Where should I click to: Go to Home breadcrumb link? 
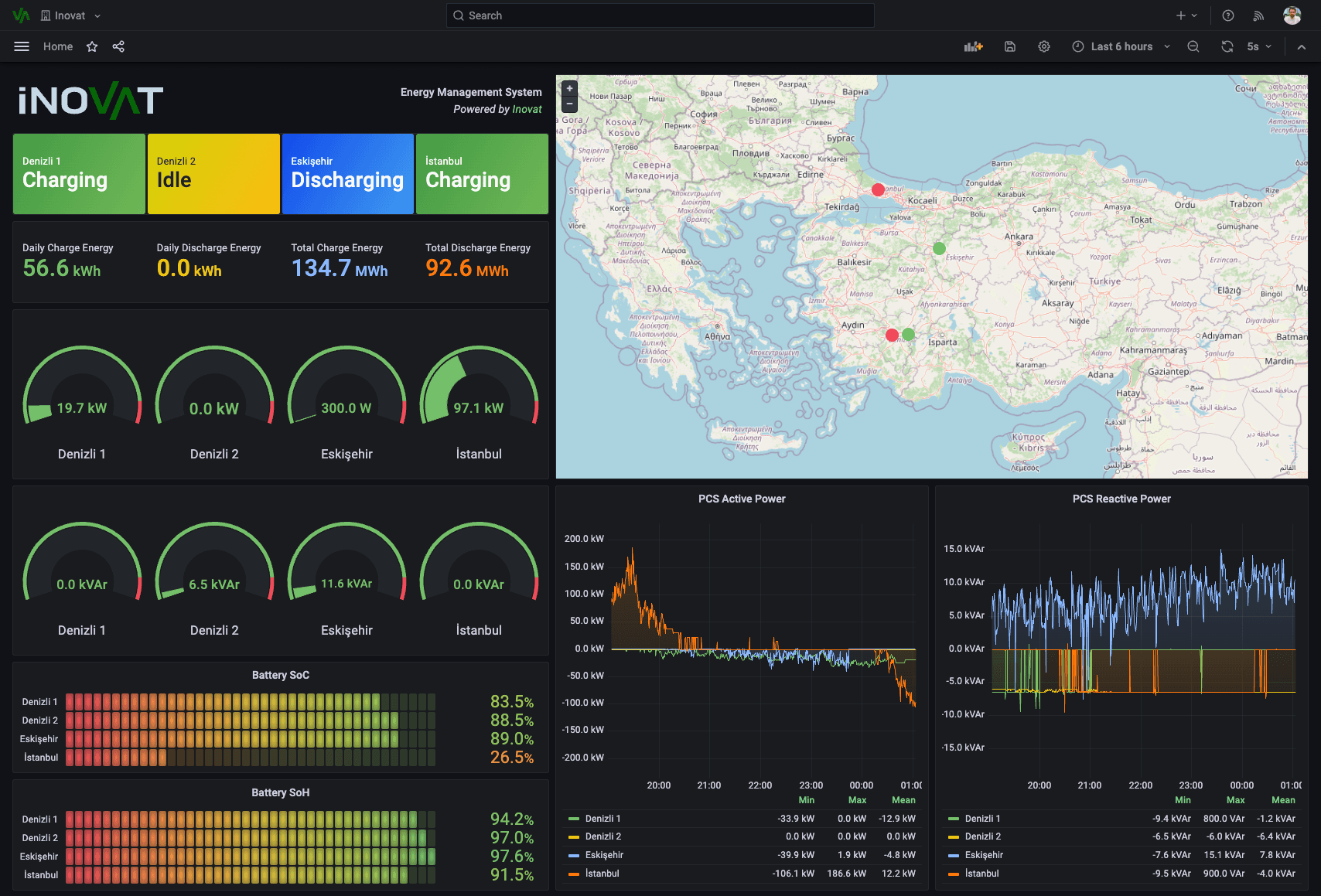[58, 46]
